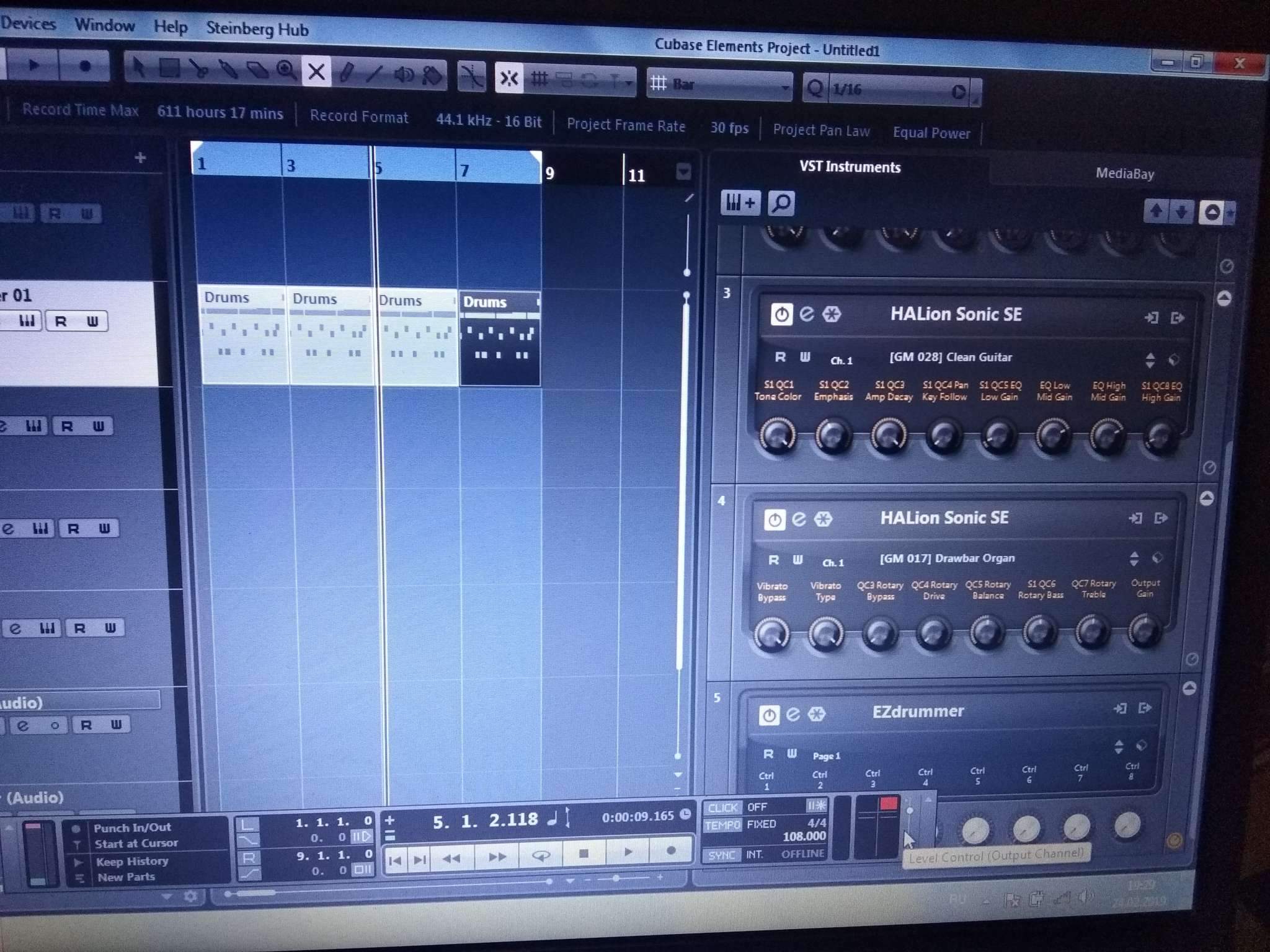Toggle power of HALion Sonic SE Drawbar Organ
1270x952 pixels.
[774, 519]
